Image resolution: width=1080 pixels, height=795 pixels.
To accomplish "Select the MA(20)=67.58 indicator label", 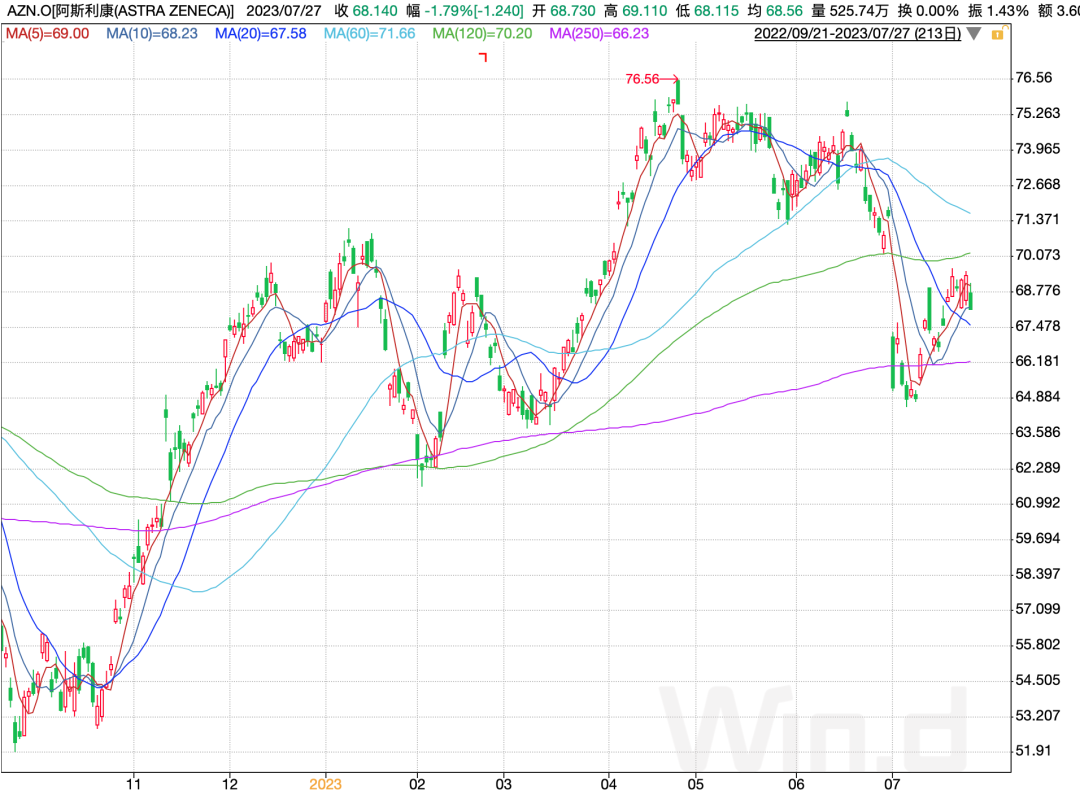I will [260, 34].
